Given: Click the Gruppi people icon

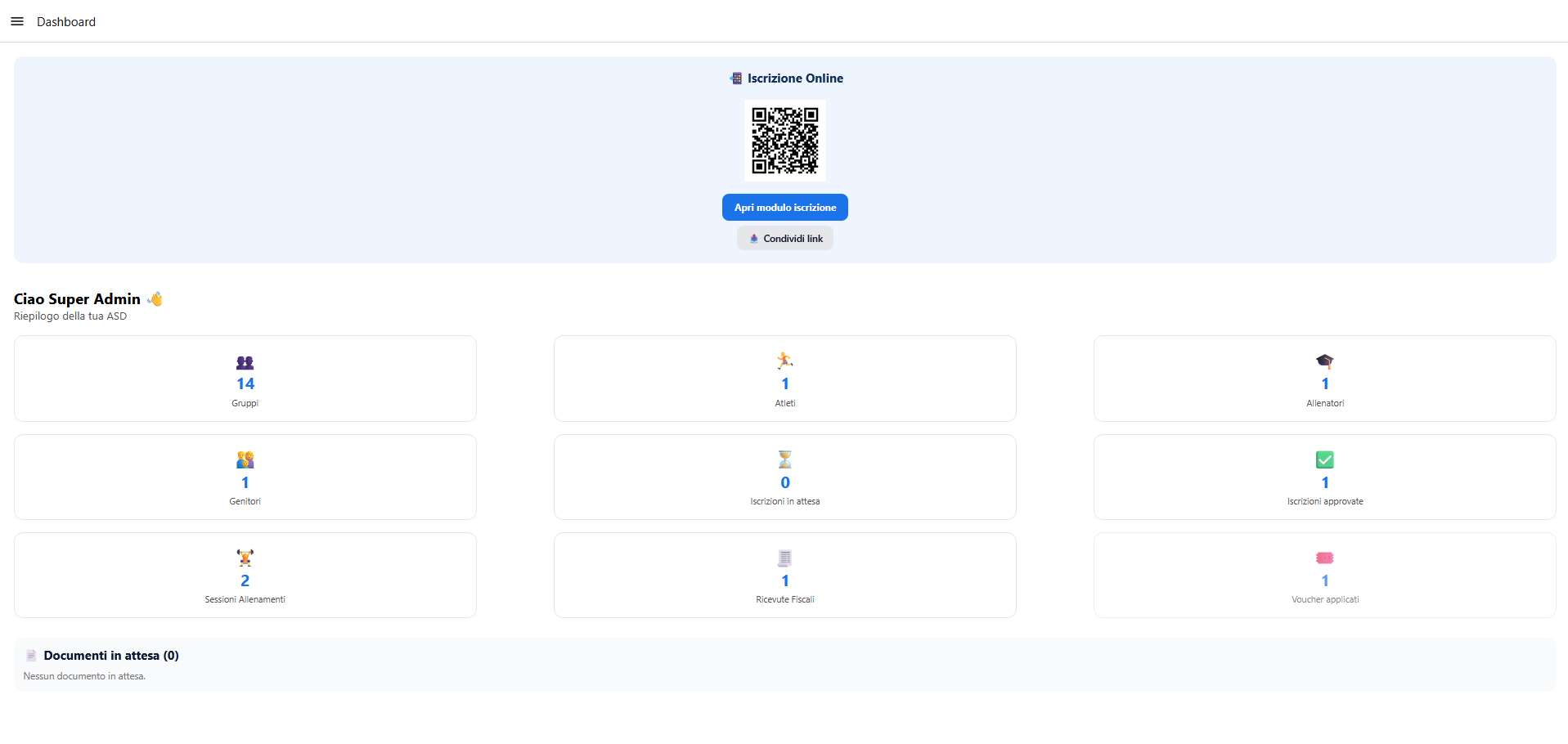Looking at the screenshot, I should pyautogui.click(x=245, y=362).
